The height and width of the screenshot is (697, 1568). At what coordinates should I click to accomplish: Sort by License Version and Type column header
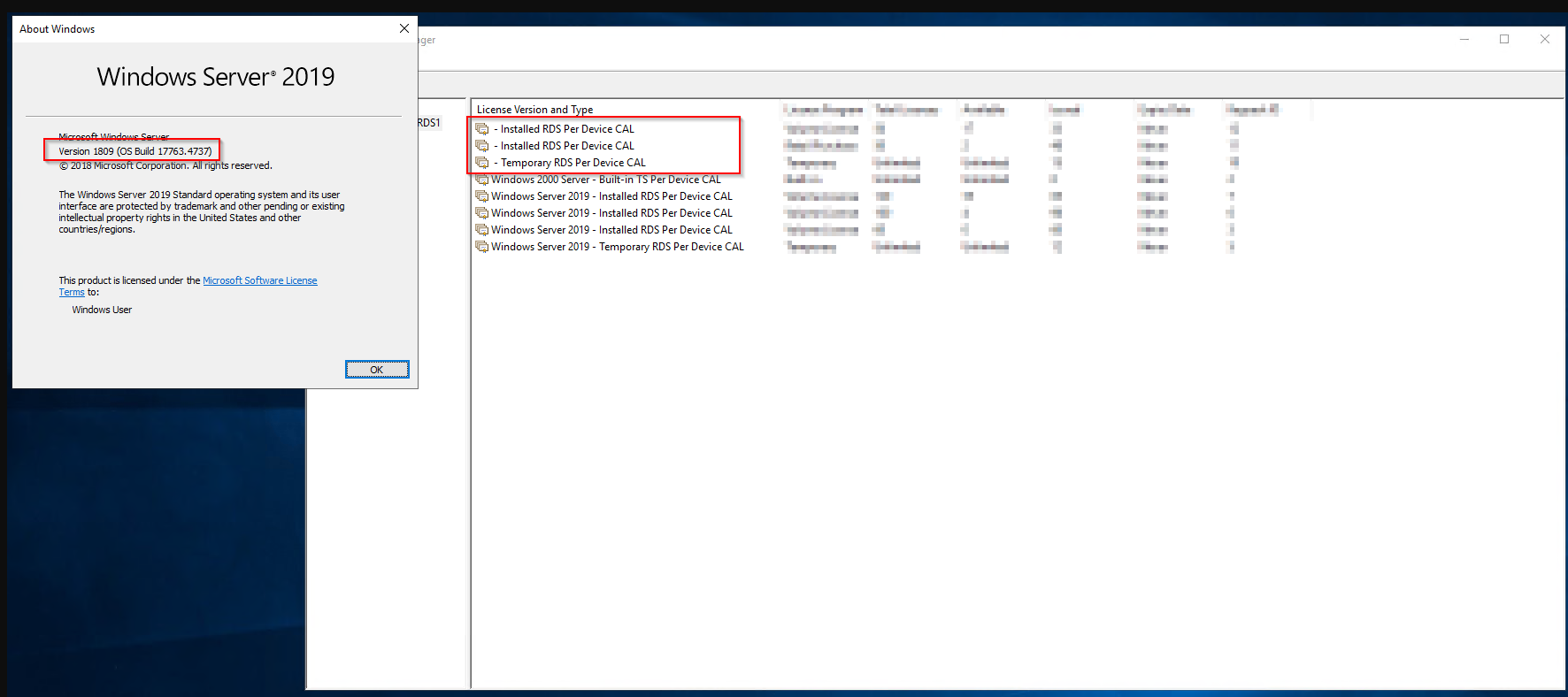click(535, 110)
